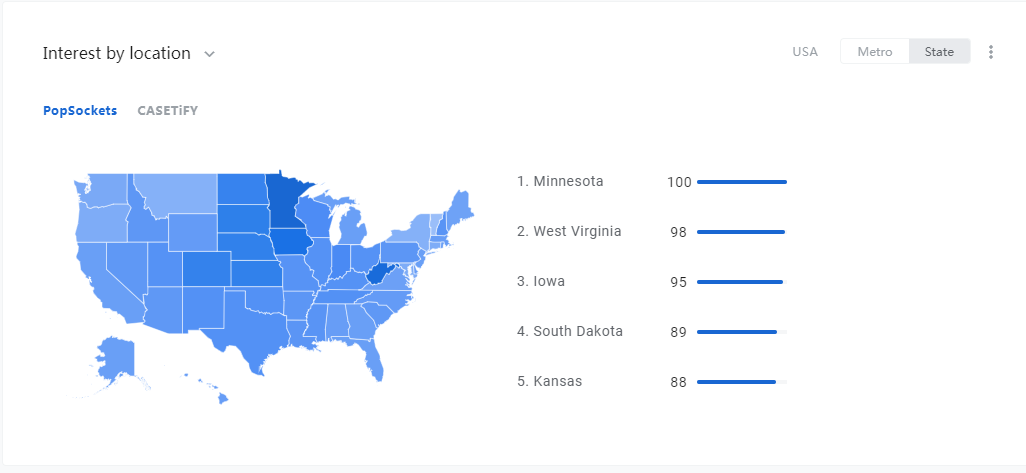Select the State view toggle
The width and height of the screenshot is (1026, 473).
939,52
